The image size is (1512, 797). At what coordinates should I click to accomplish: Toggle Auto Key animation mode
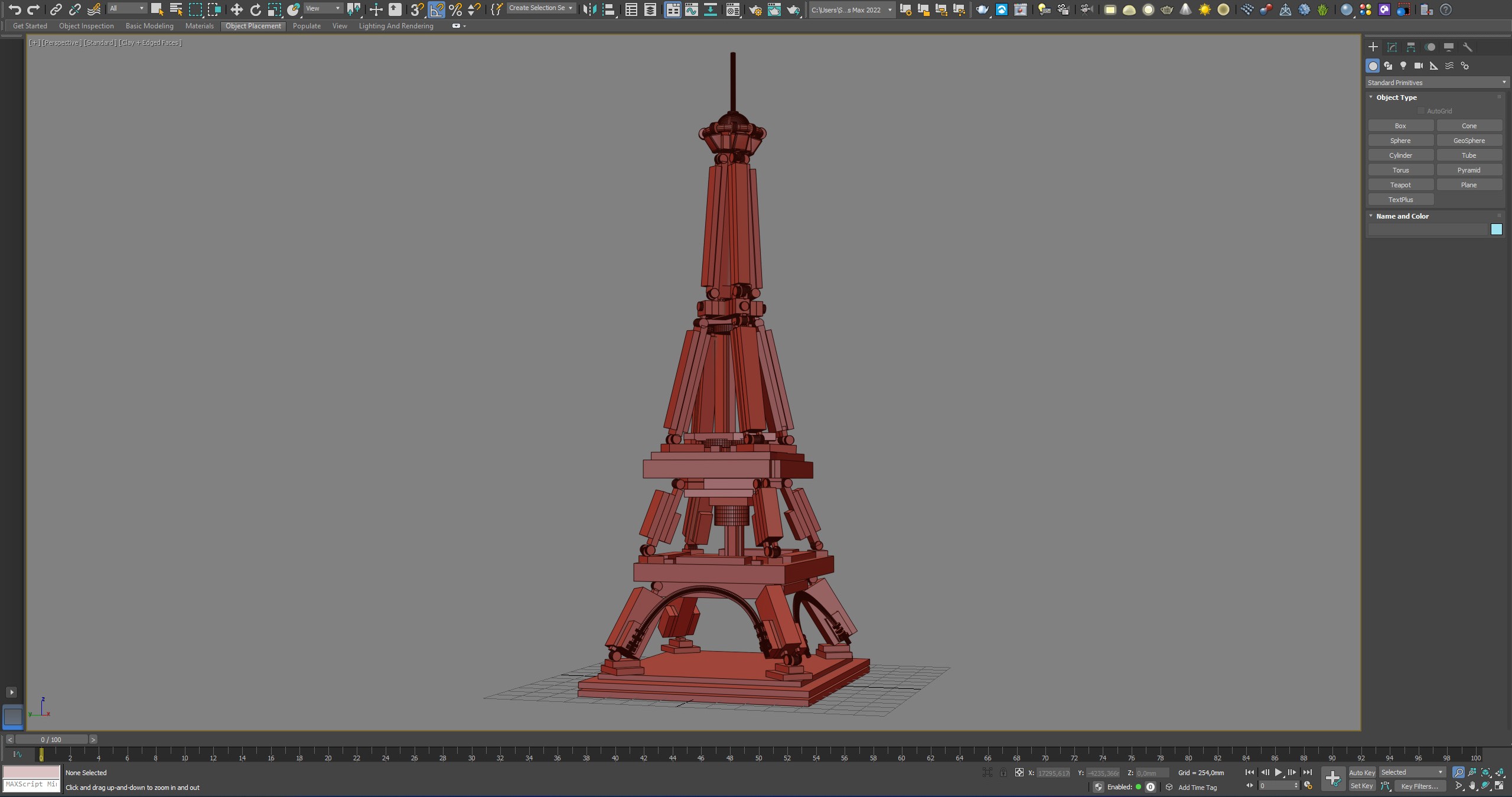tap(1362, 773)
